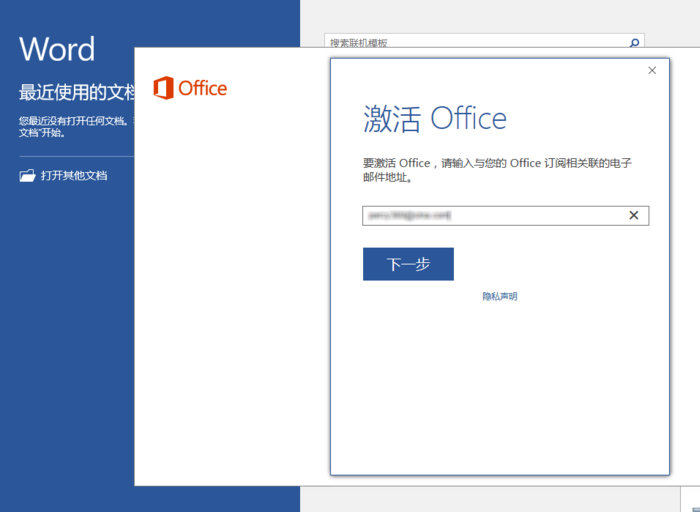
Task: Click the 最近使用的文档 heading
Action: tap(76, 92)
